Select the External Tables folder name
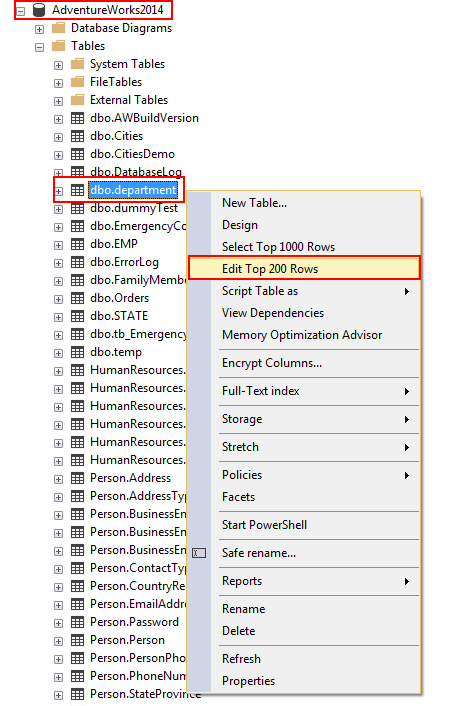This screenshot has height=706, width=475. click(x=129, y=100)
